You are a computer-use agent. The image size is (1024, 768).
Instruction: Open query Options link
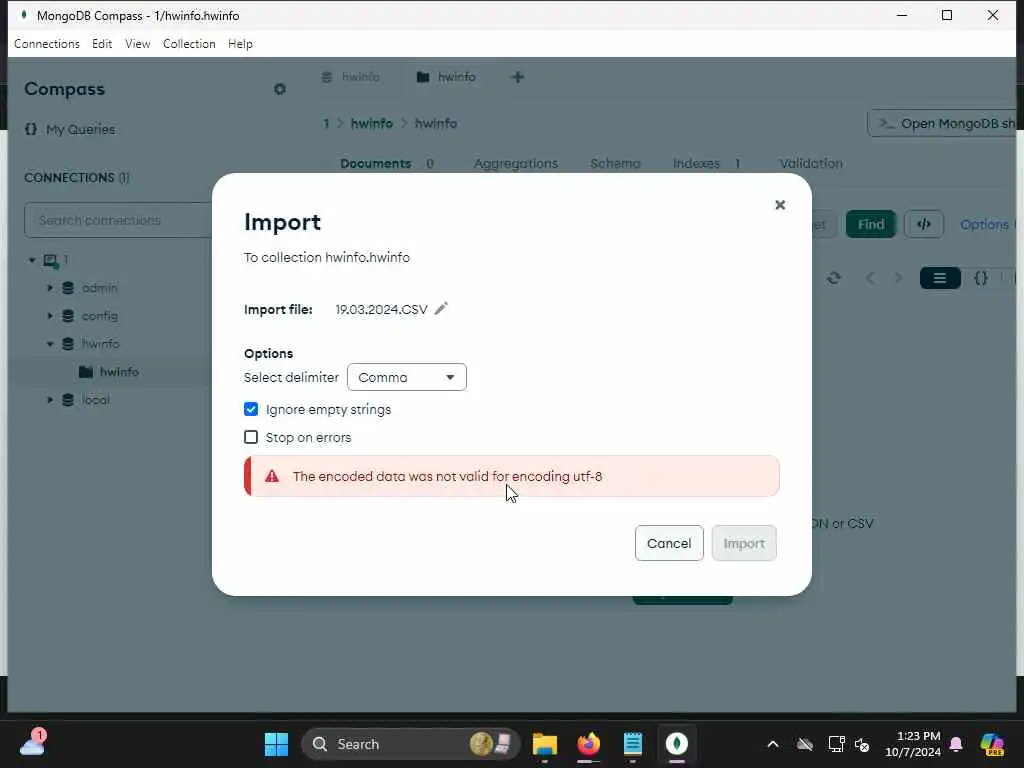coord(984,224)
